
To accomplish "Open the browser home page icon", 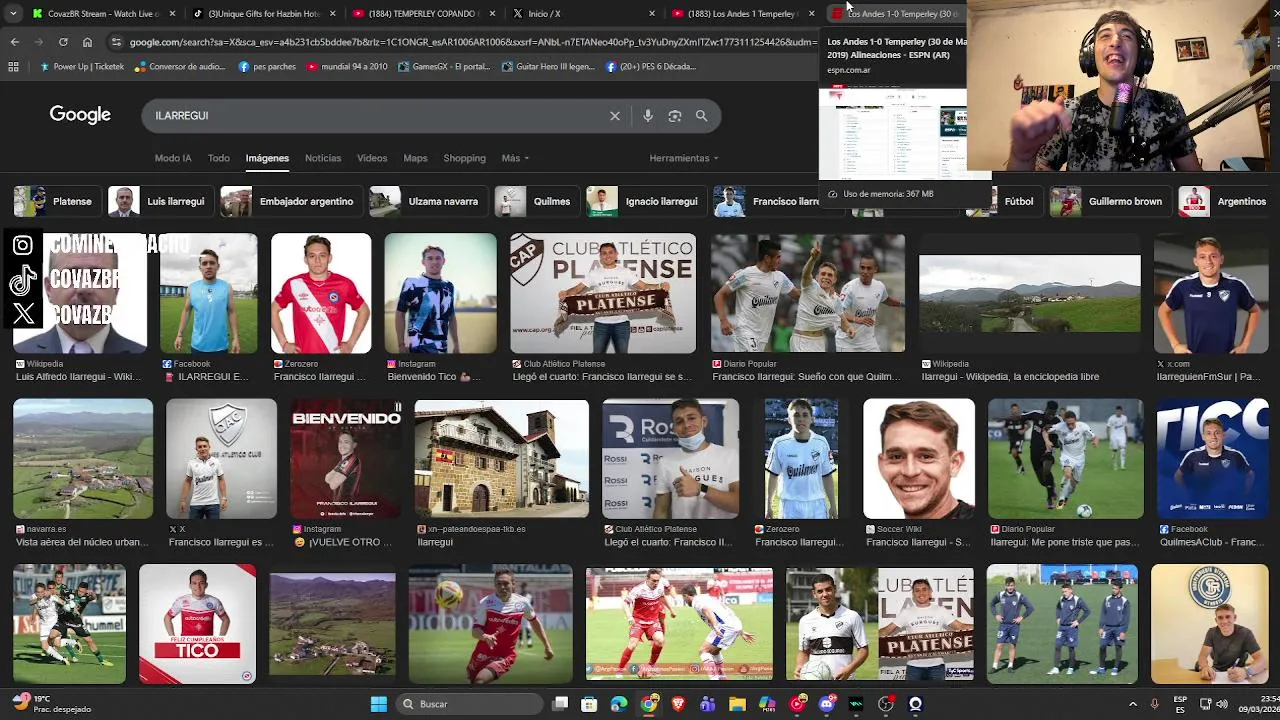I will [x=88, y=42].
